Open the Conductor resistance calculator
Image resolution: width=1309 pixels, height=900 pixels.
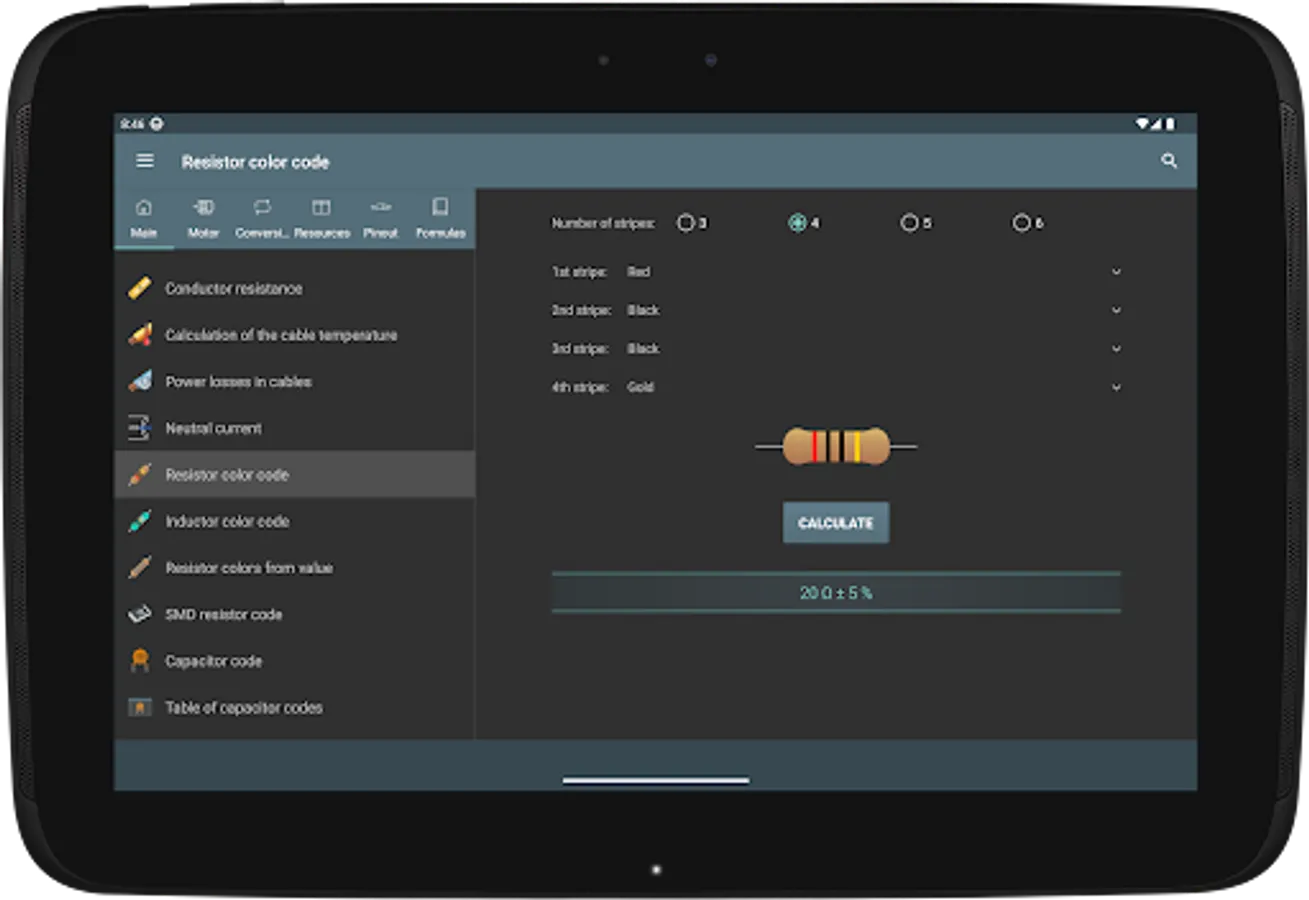[x=295, y=288]
